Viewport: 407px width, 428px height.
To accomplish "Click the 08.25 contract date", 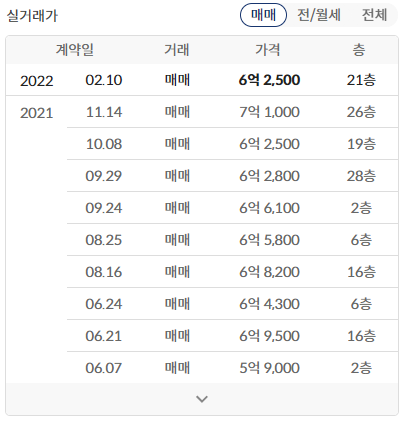I will (104, 240).
